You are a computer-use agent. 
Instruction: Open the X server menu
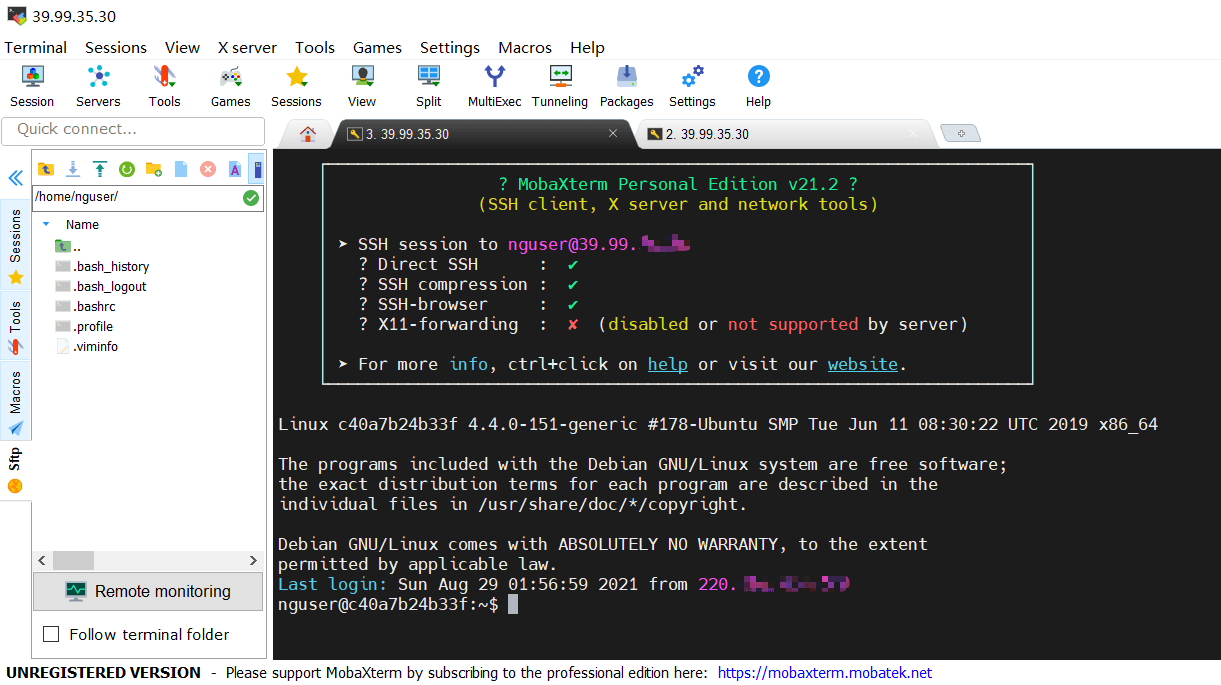(x=249, y=47)
